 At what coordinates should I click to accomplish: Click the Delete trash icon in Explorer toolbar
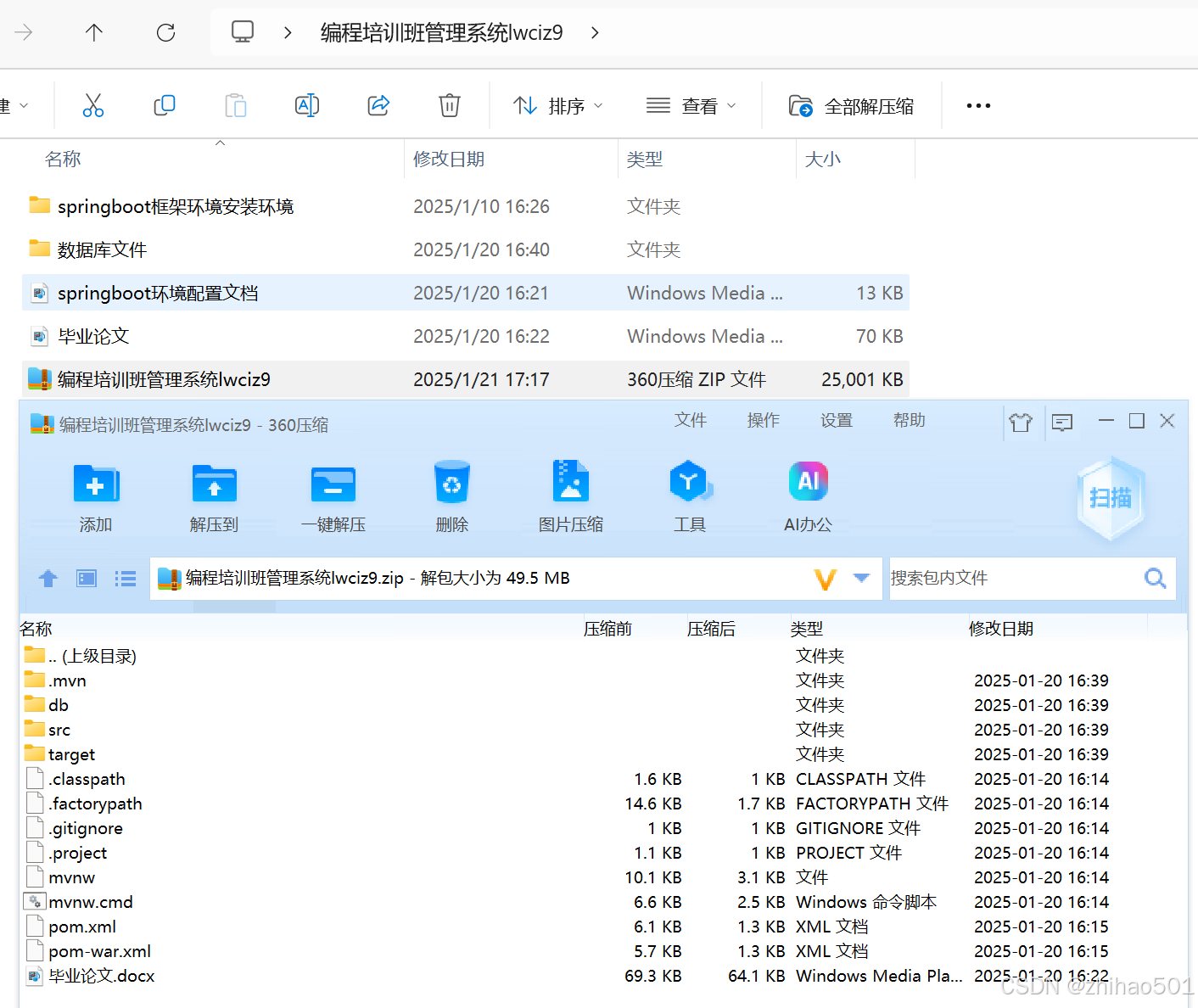[x=450, y=105]
